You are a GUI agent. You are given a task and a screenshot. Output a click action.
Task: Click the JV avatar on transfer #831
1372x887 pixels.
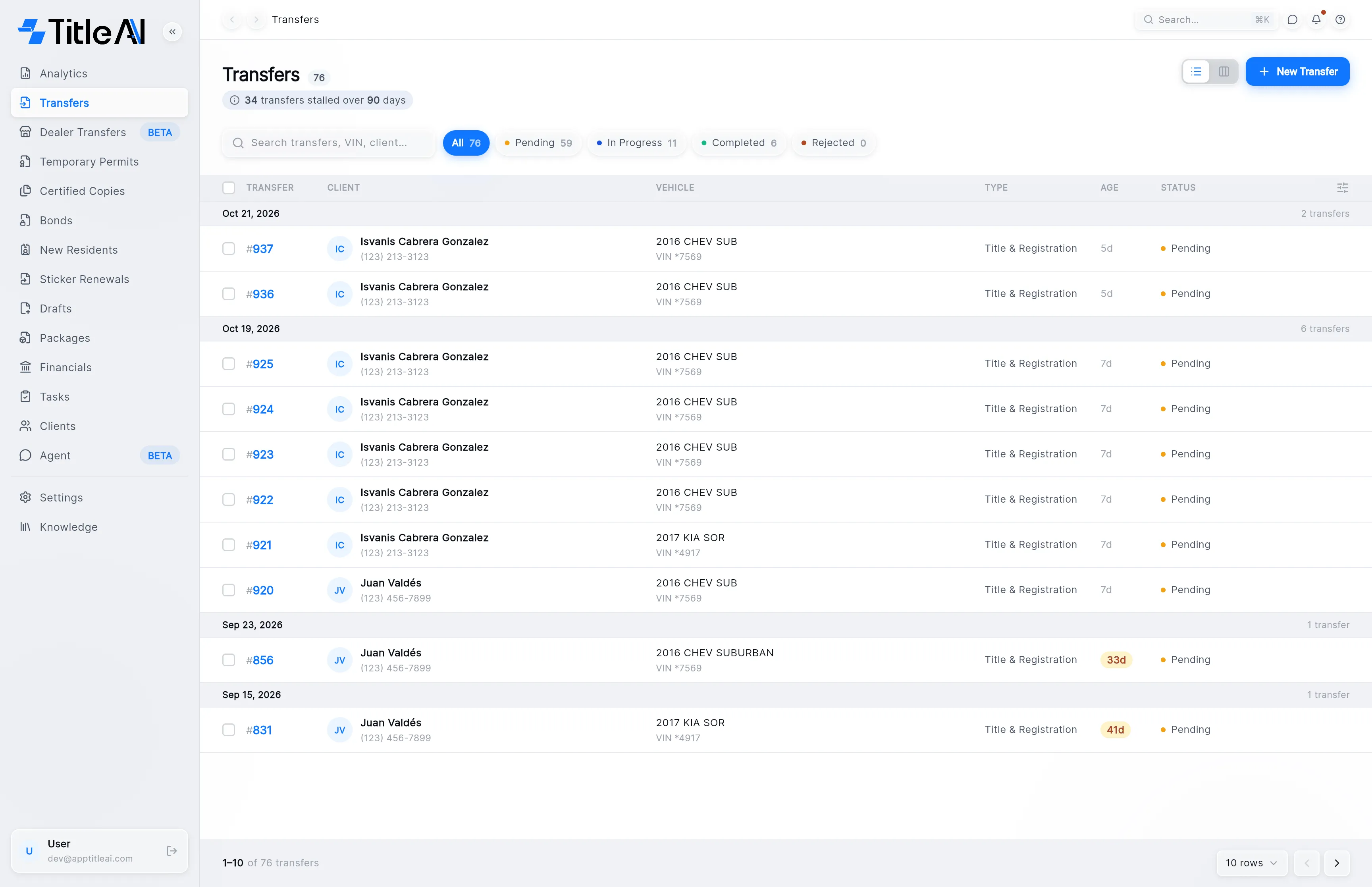340,730
